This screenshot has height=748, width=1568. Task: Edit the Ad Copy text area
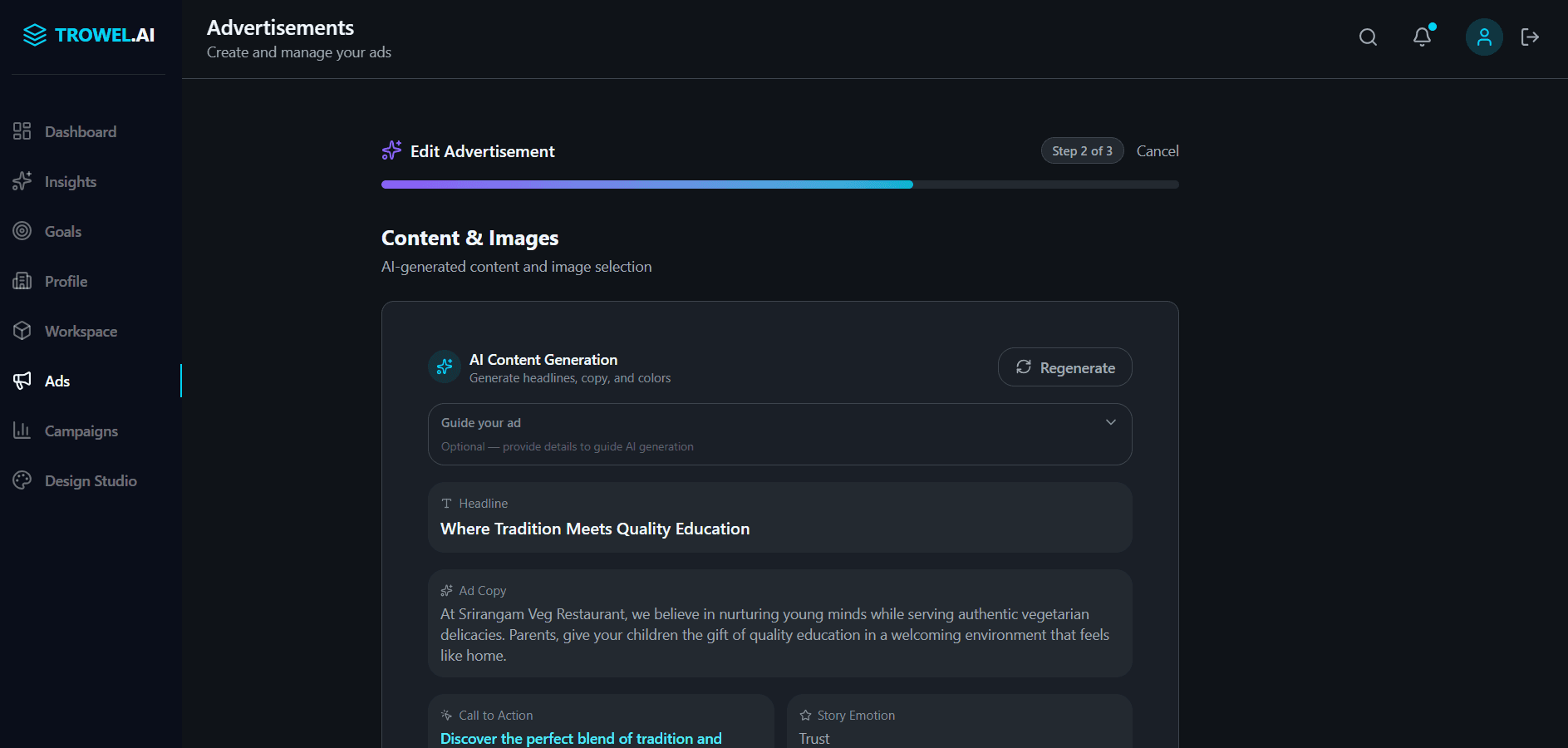tap(779, 623)
